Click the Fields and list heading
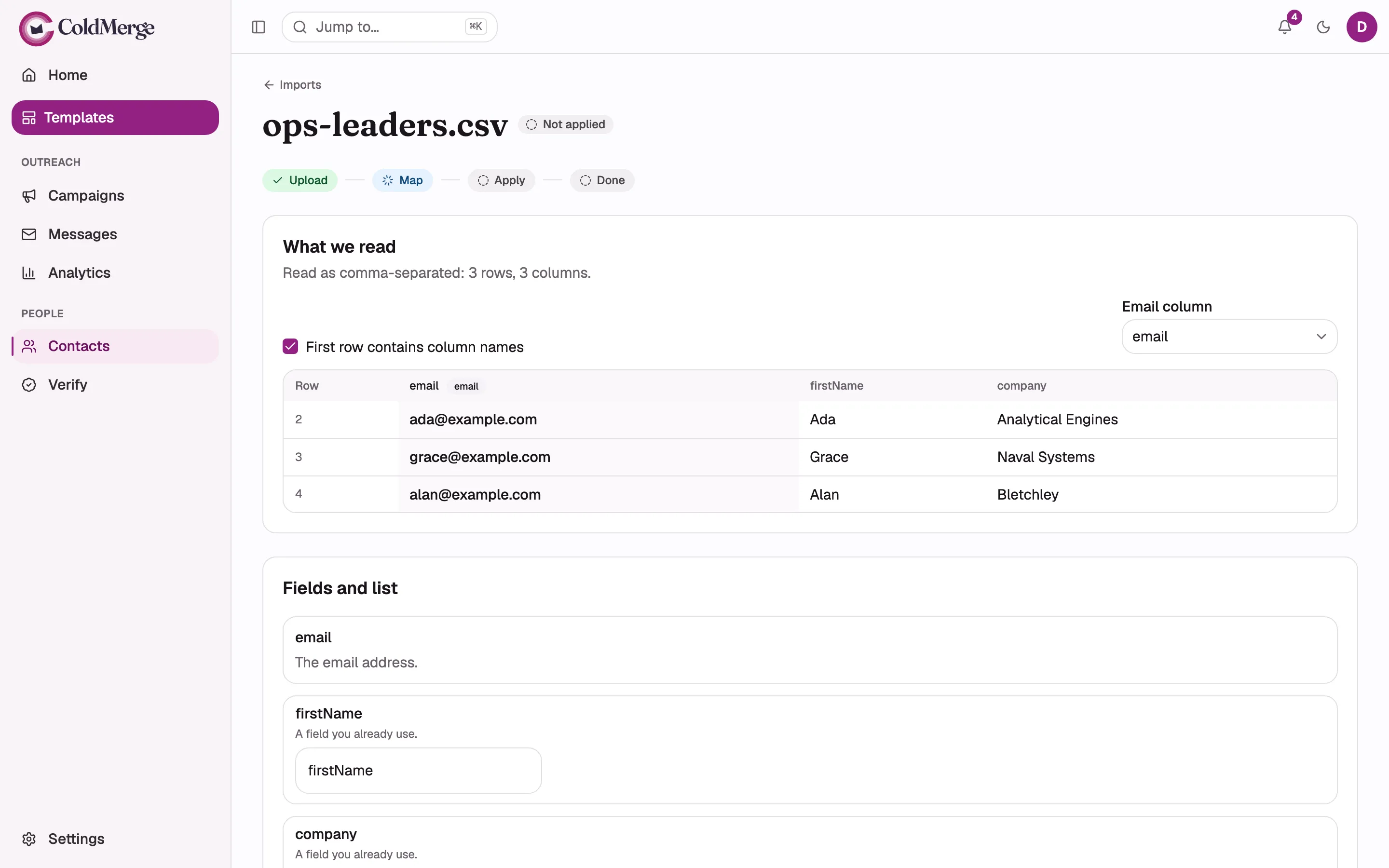1389x868 pixels. click(x=340, y=588)
